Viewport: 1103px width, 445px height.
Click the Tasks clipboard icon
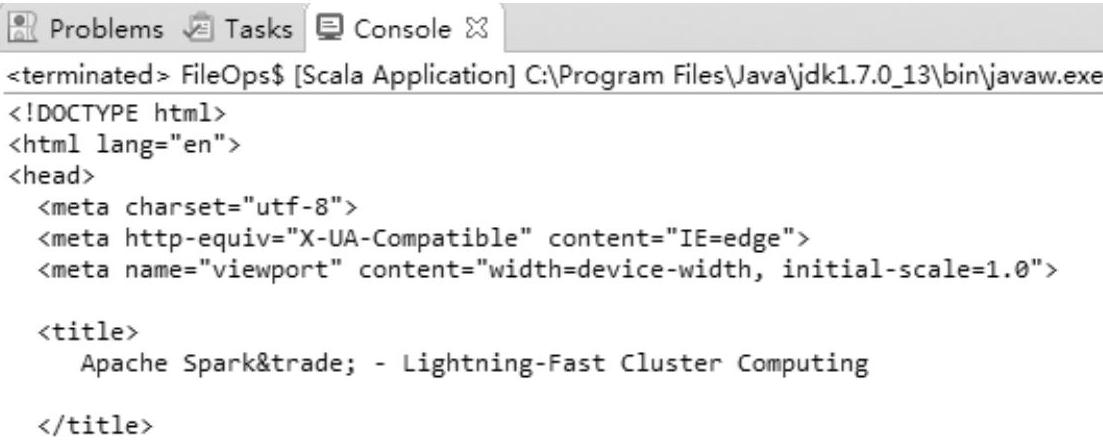pyautogui.click(x=200, y=29)
